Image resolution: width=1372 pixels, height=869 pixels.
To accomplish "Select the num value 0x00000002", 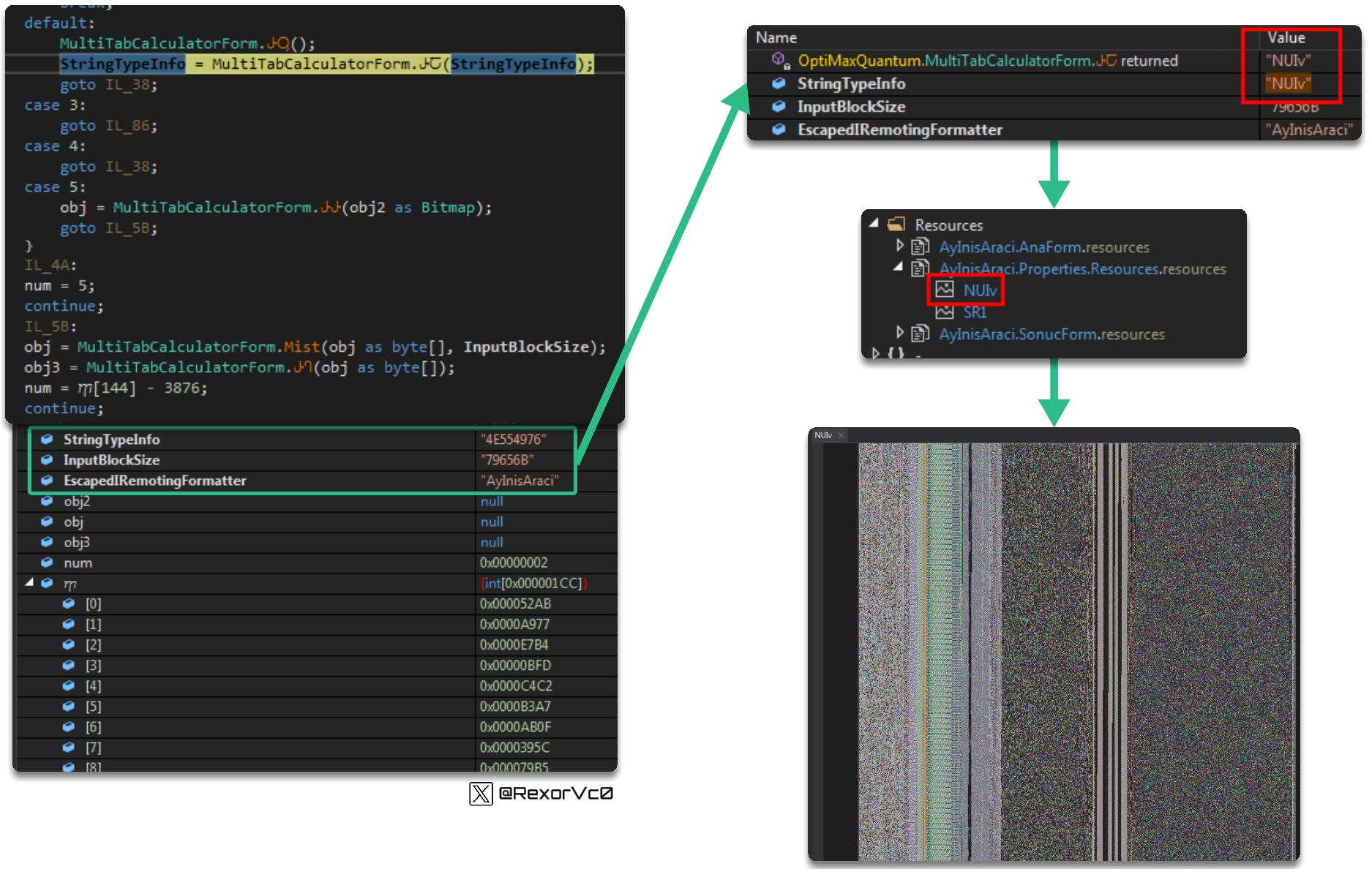I will coord(514,563).
